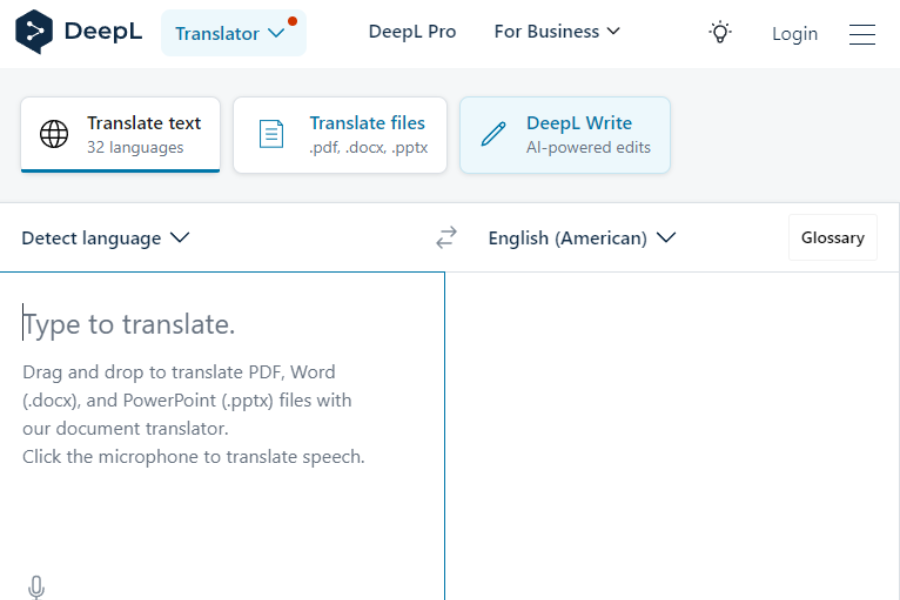Open DeepL Pro from the header

click(412, 31)
